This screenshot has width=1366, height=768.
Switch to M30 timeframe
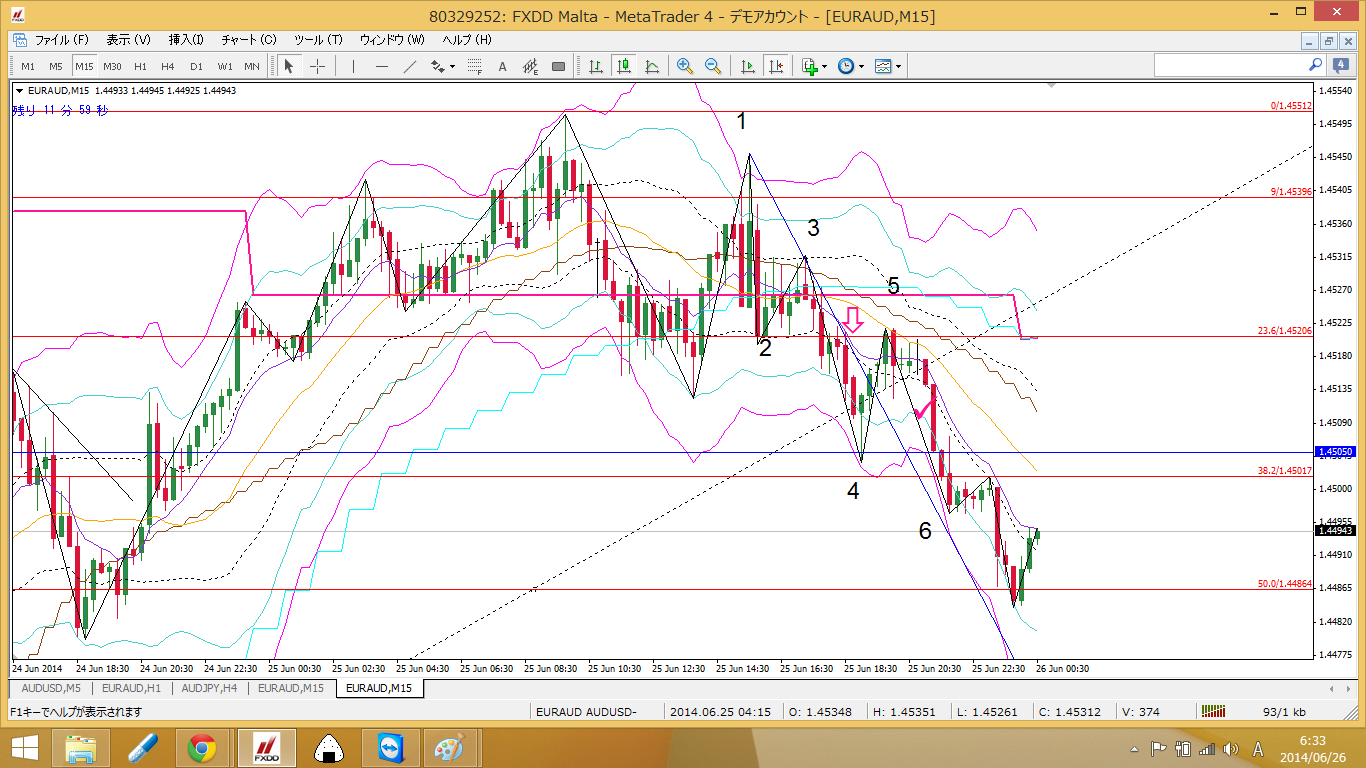[x=112, y=66]
